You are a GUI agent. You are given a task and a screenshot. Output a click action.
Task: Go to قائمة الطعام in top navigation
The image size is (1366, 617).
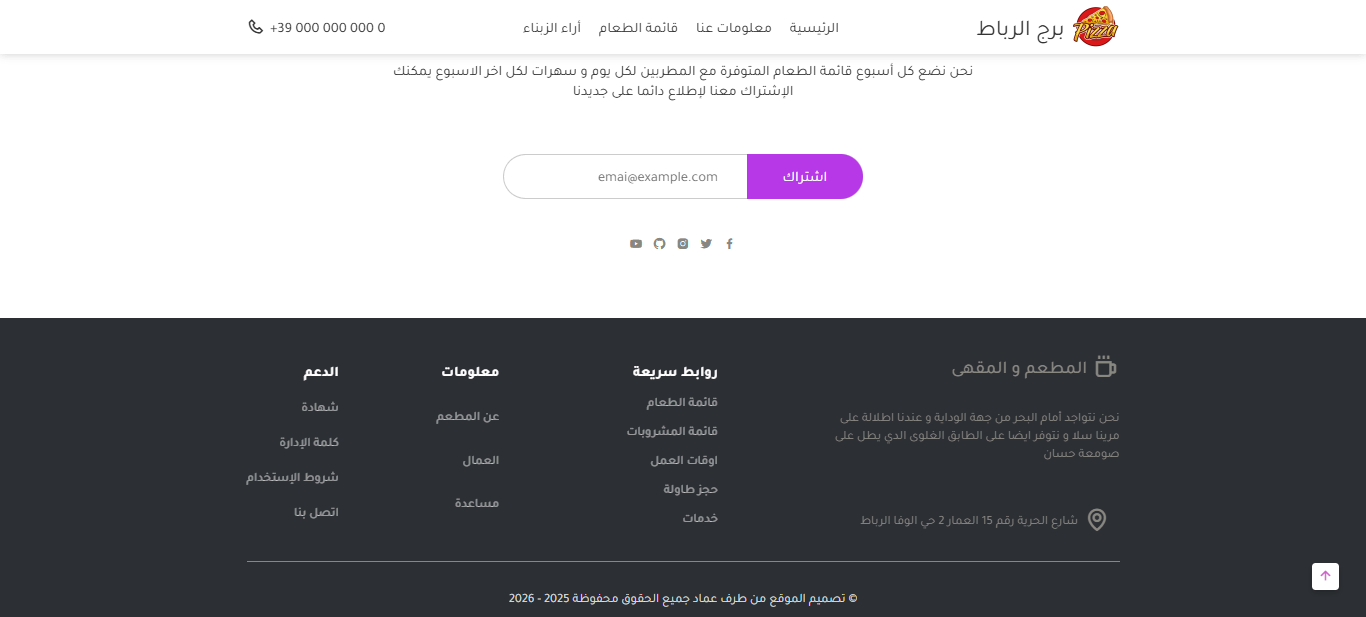(x=638, y=28)
